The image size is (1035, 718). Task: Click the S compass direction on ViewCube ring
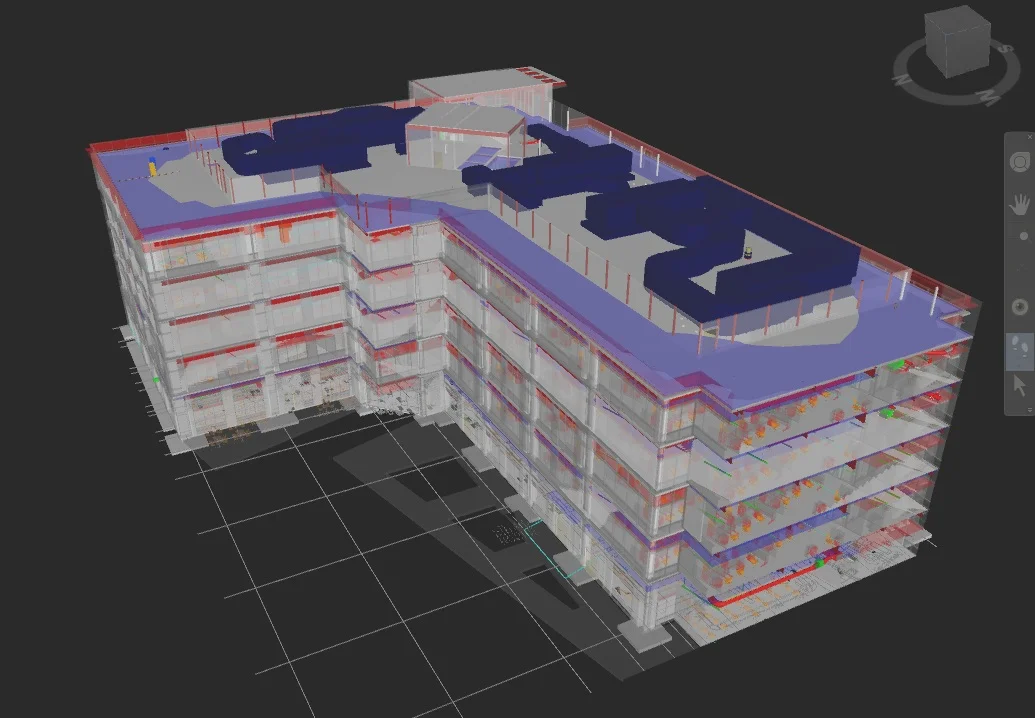point(1006,49)
